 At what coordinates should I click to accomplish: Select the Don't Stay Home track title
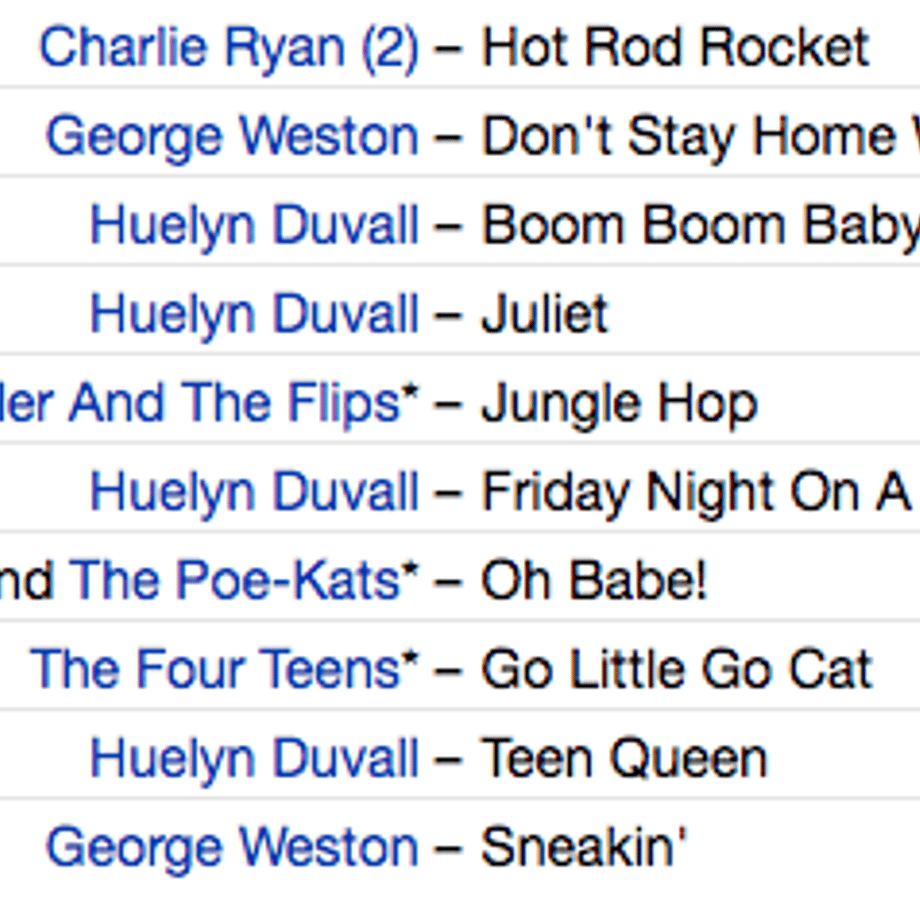701,138
